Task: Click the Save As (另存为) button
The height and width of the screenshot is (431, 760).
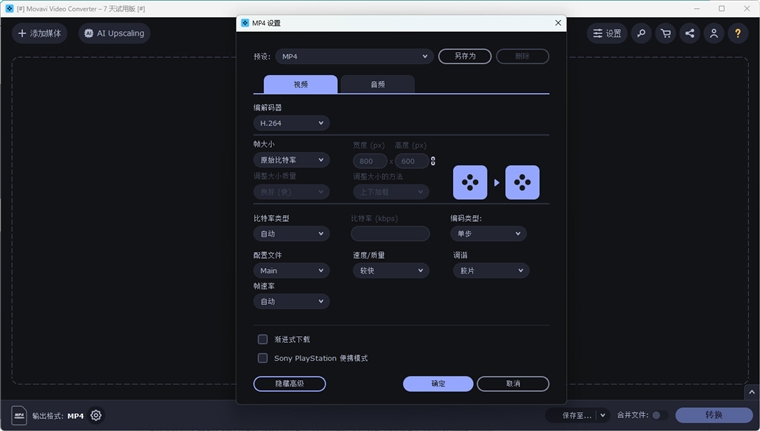Action: coord(465,56)
